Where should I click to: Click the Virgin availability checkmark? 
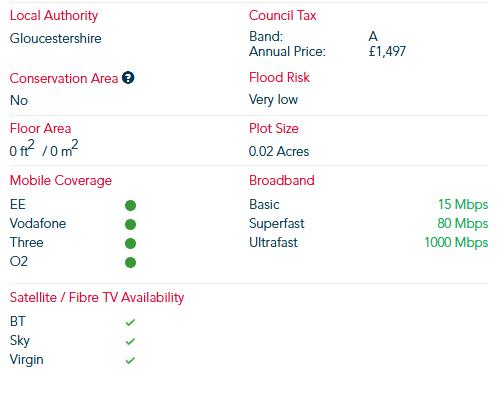130,360
